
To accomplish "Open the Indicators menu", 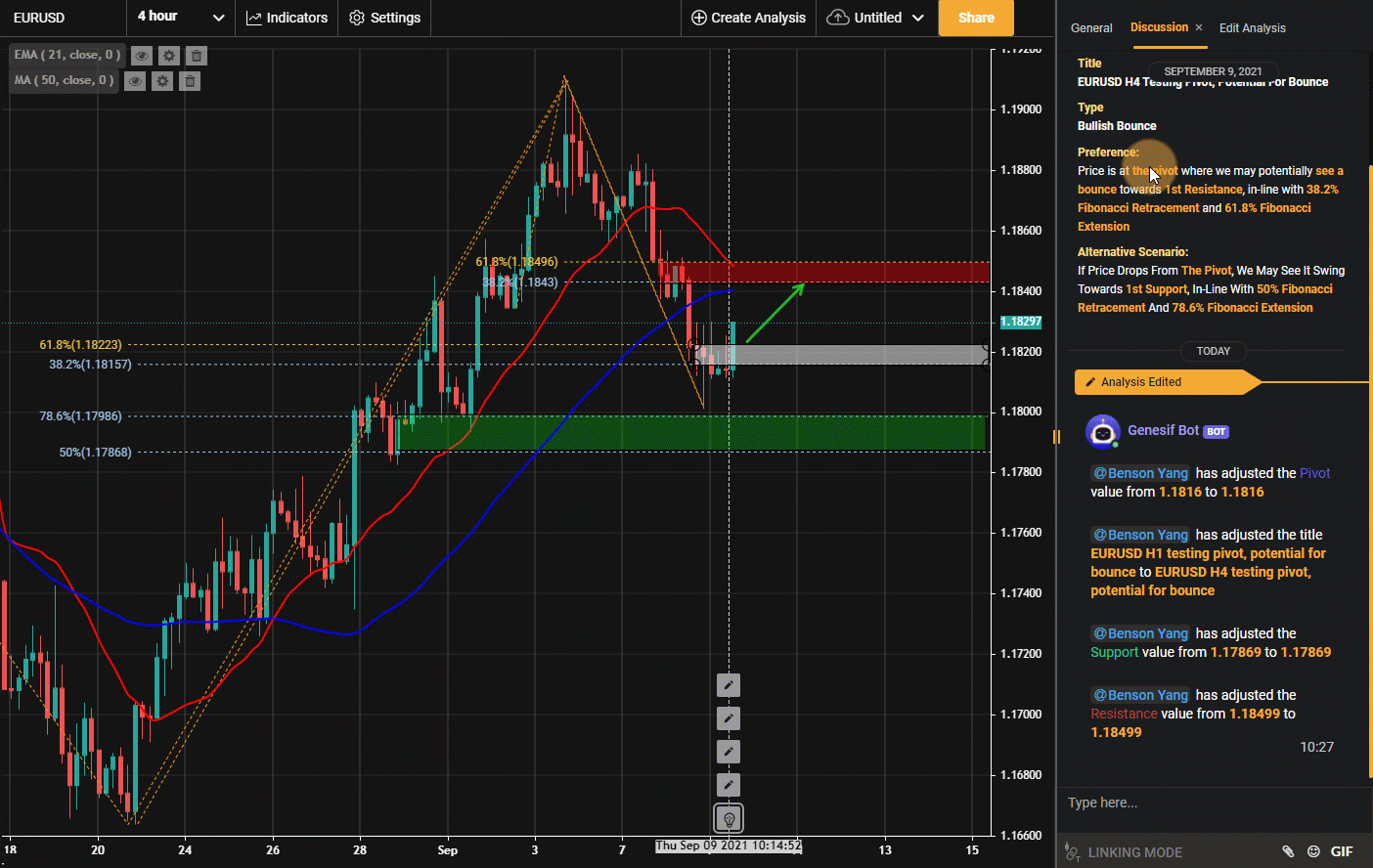I will (287, 18).
